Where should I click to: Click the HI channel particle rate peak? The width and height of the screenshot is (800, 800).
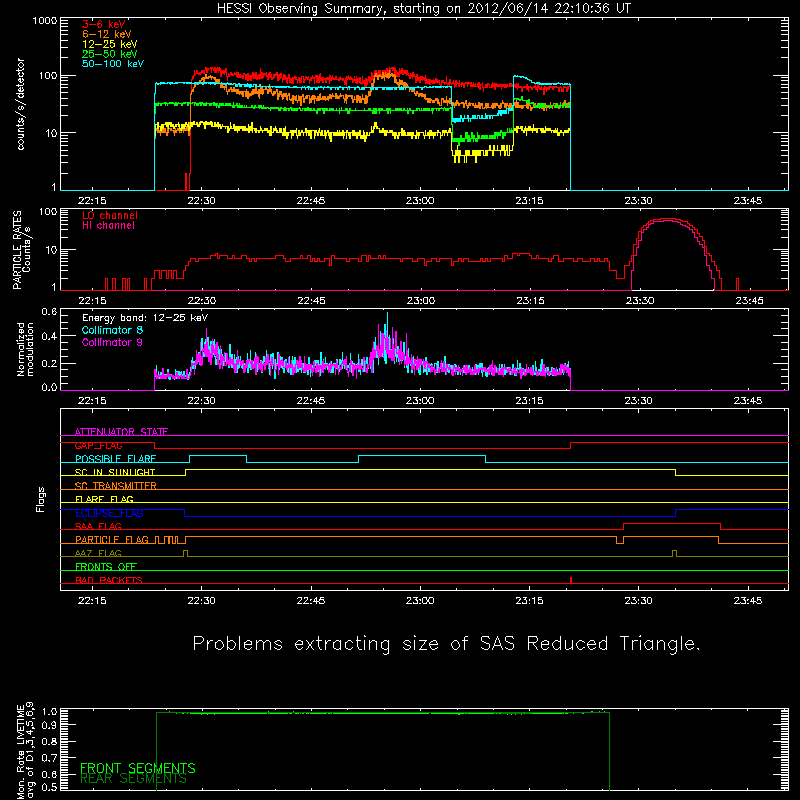tap(667, 221)
